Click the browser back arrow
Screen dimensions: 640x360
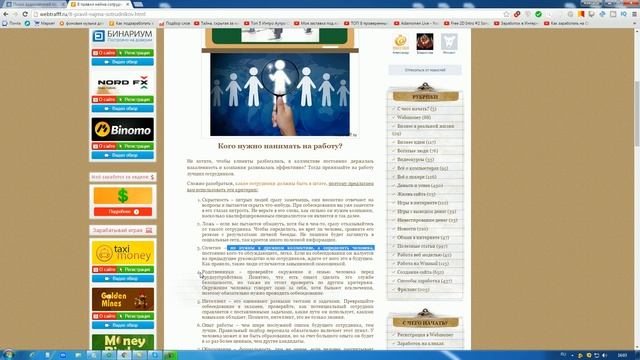[6, 14]
